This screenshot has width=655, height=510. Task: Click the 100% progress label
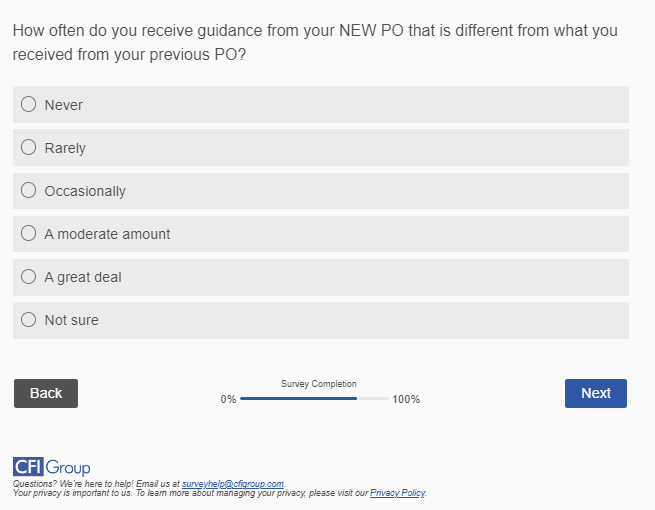406,399
